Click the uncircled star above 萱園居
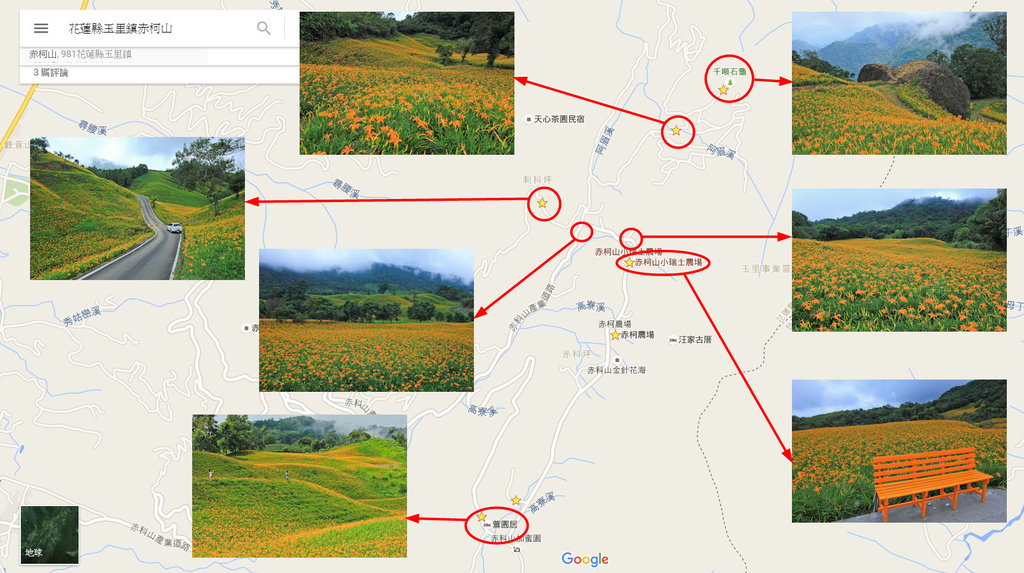1024x573 pixels. point(516,500)
